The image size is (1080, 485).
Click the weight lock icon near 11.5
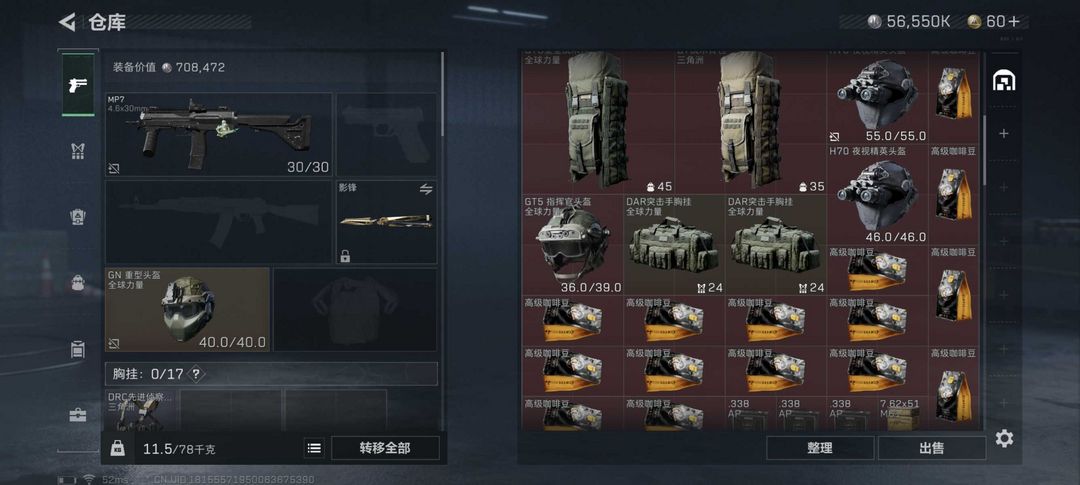coord(118,448)
